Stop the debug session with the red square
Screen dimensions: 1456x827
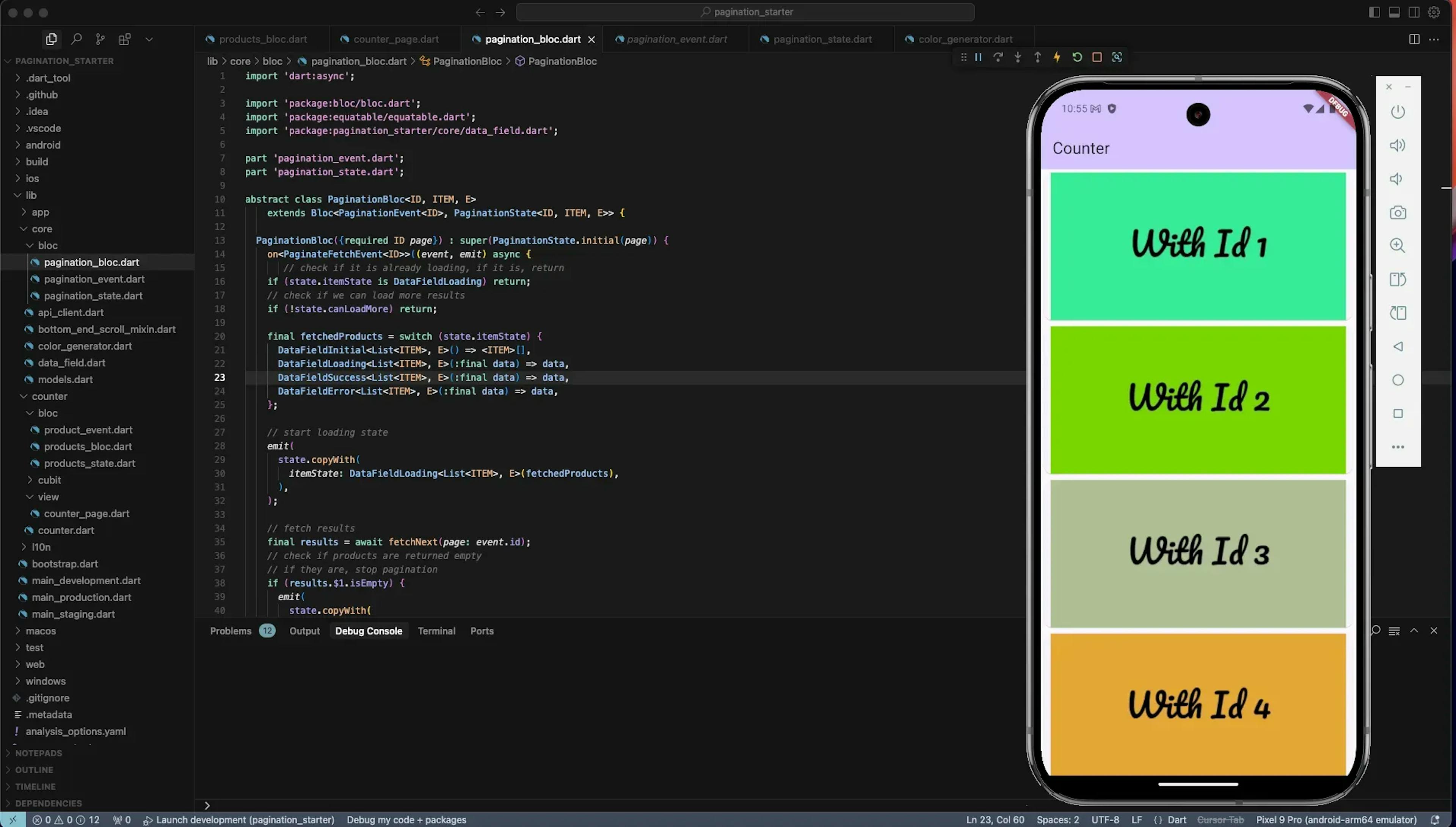pyautogui.click(x=1097, y=57)
